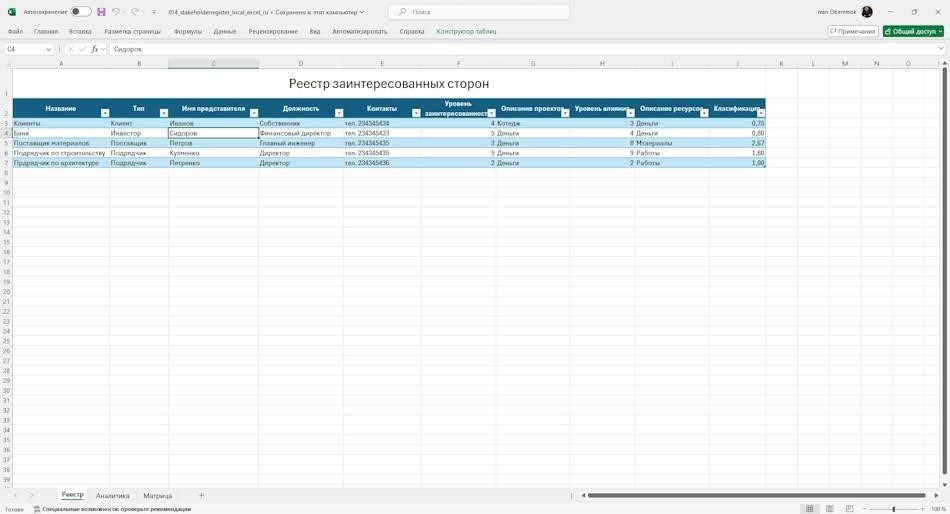950x514 pixels.
Task: Open the Разметка страницы tab
Action: 133,31
